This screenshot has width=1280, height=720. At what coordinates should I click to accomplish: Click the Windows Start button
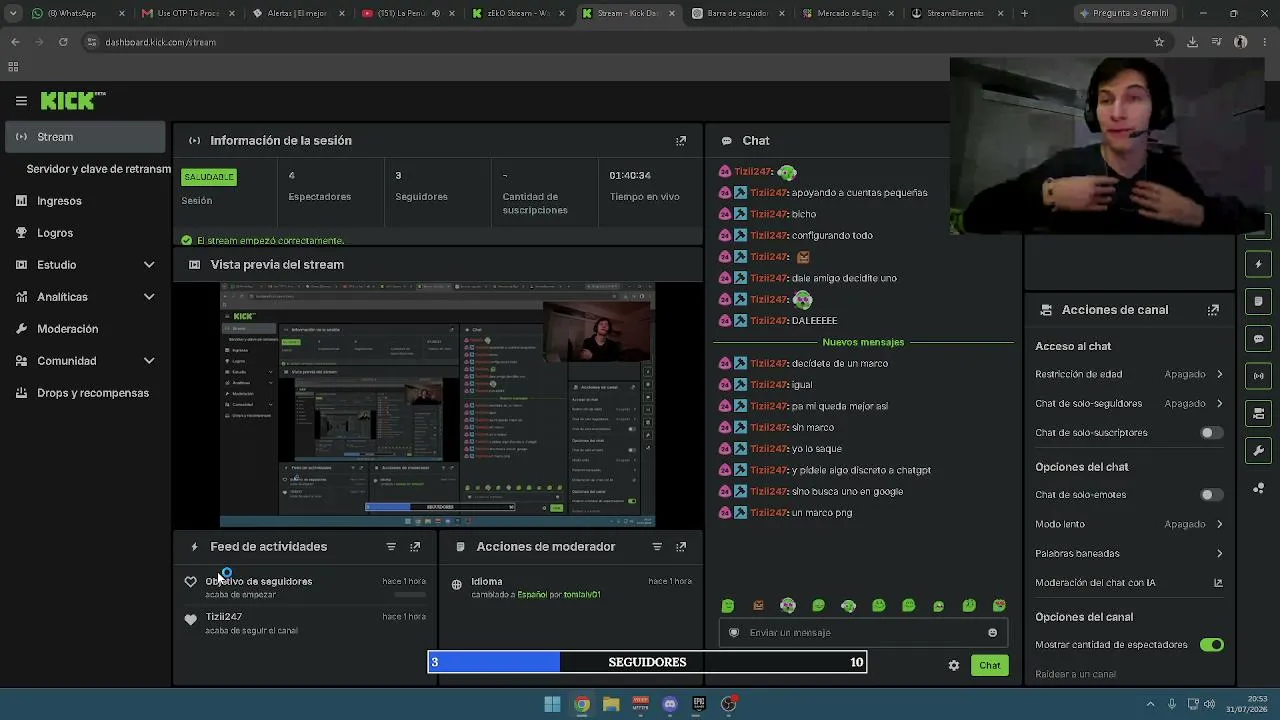pos(552,704)
